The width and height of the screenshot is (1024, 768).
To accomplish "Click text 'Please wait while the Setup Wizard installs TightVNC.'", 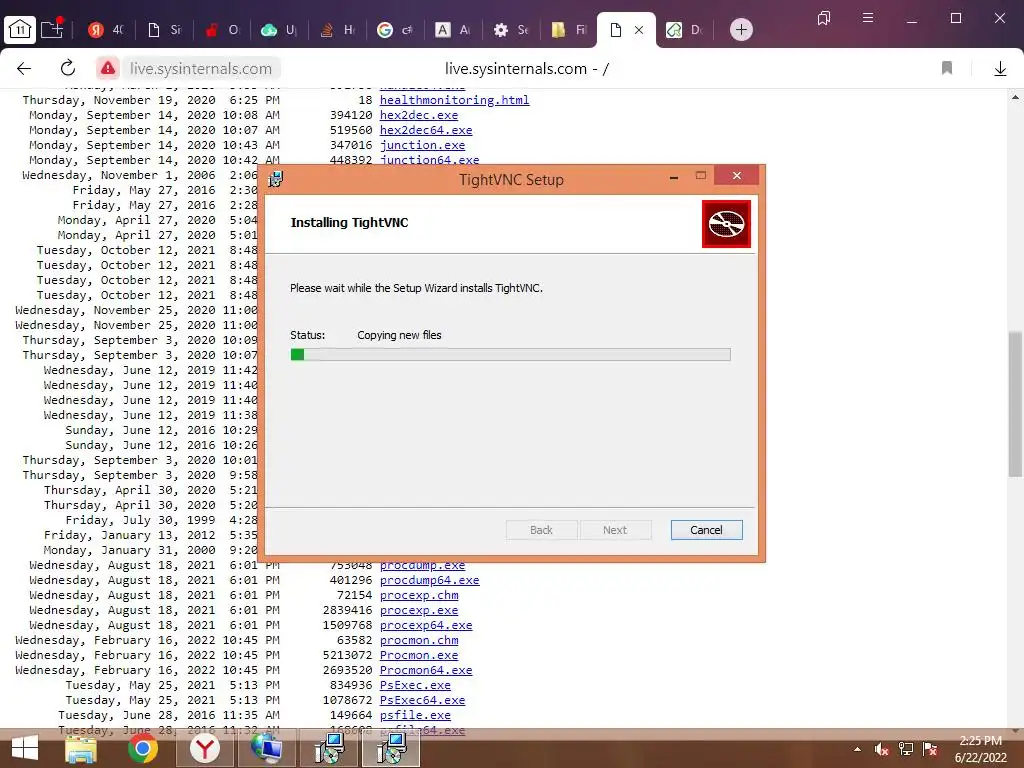I will click(416, 288).
